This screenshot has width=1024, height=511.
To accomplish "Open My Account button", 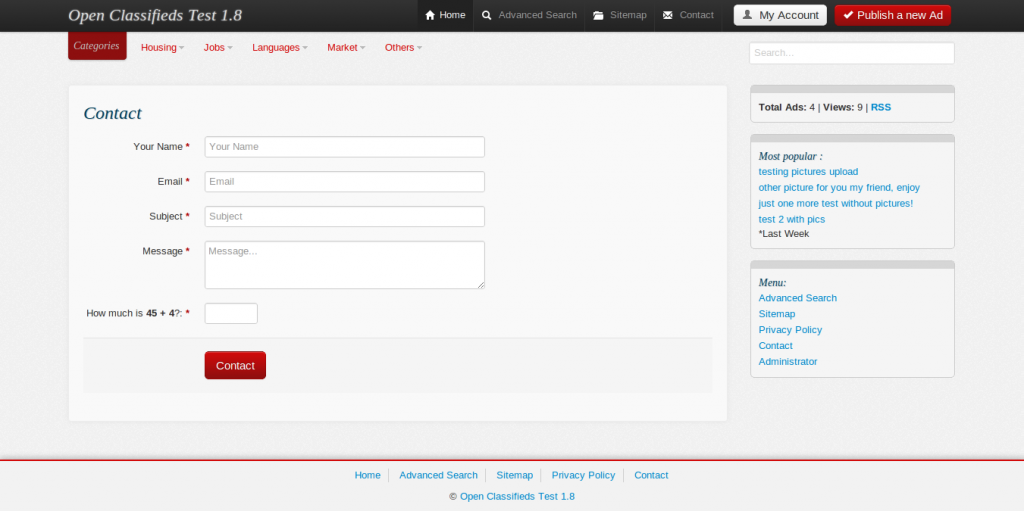I will (x=780, y=15).
